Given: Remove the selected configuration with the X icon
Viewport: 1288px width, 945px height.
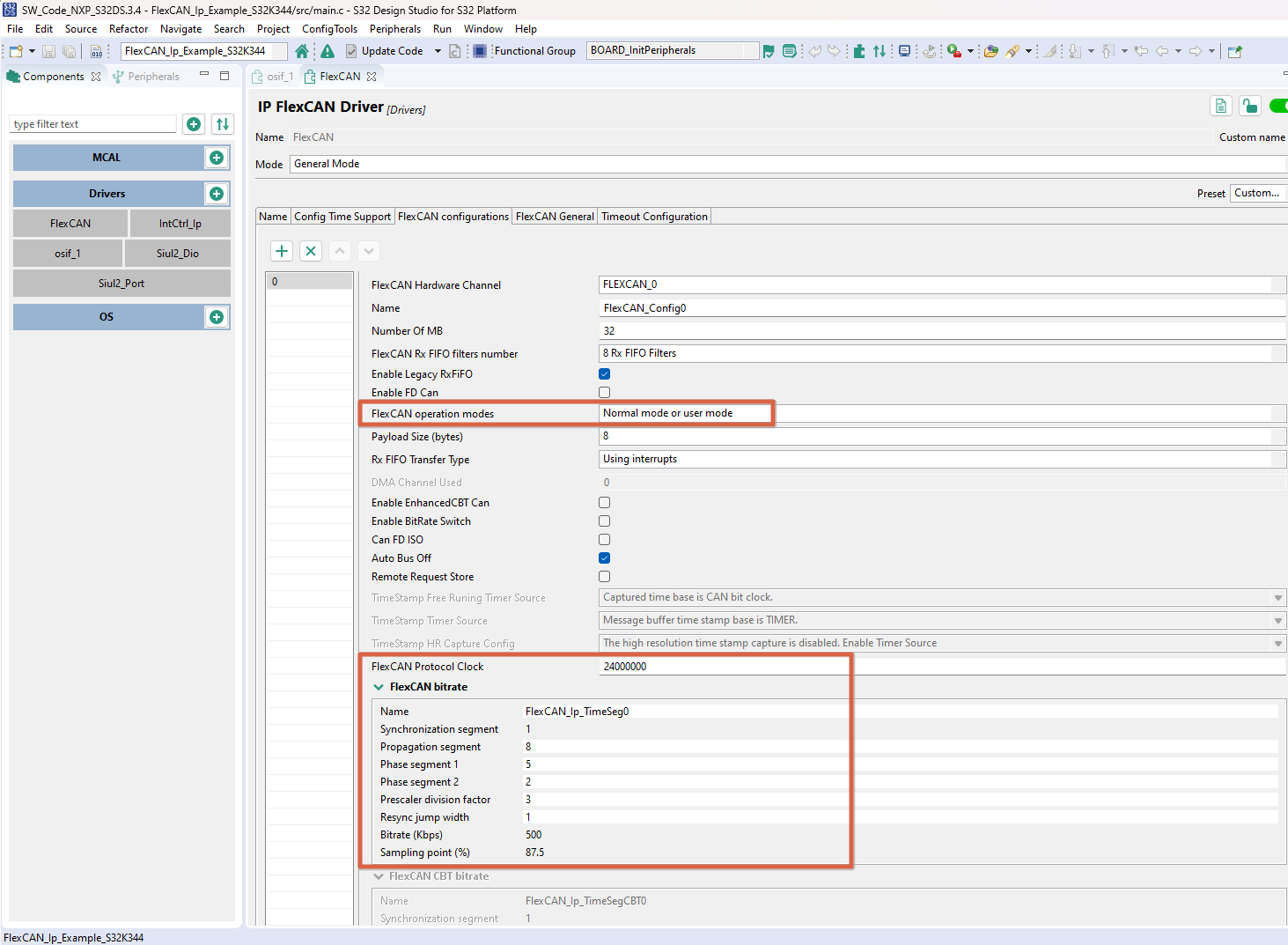Looking at the screenshot, I should (310, 251).
